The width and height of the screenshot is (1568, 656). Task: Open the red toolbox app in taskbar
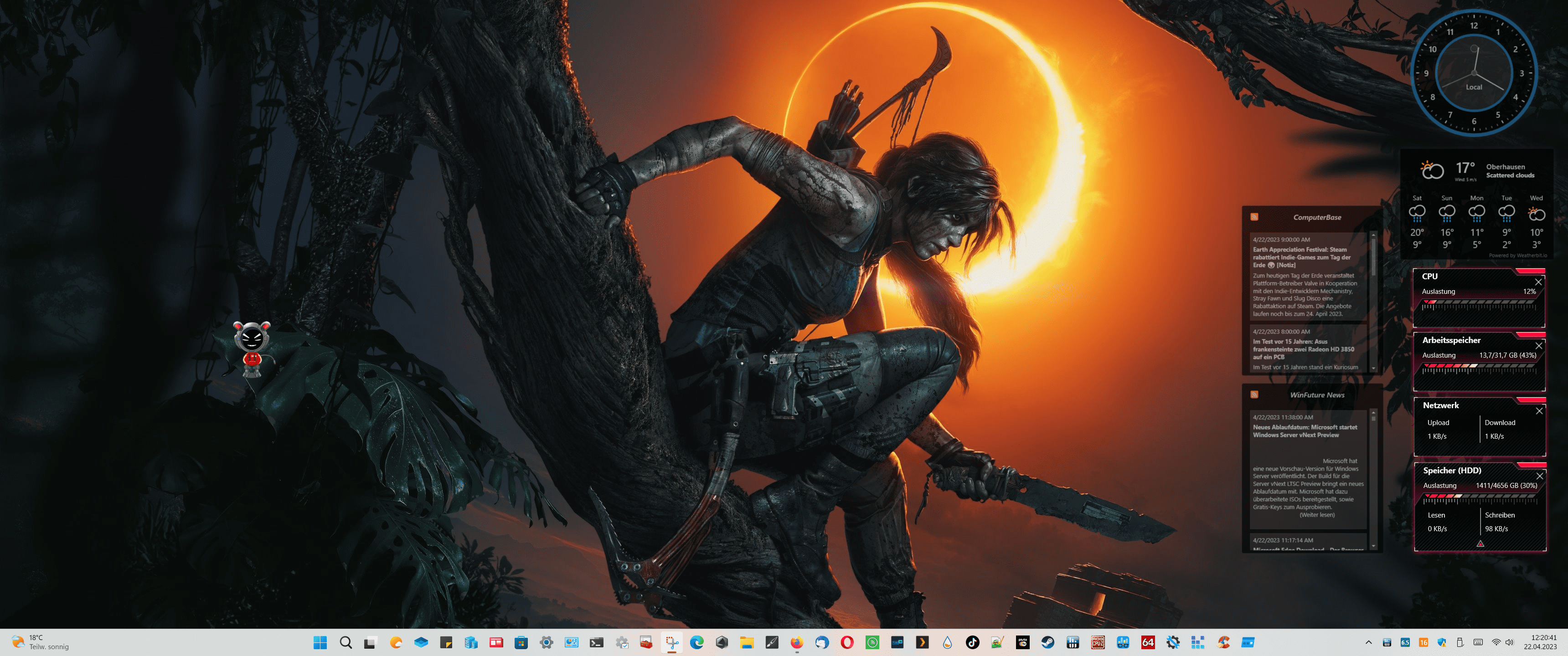pyautogui.click(x=646, y=643)
